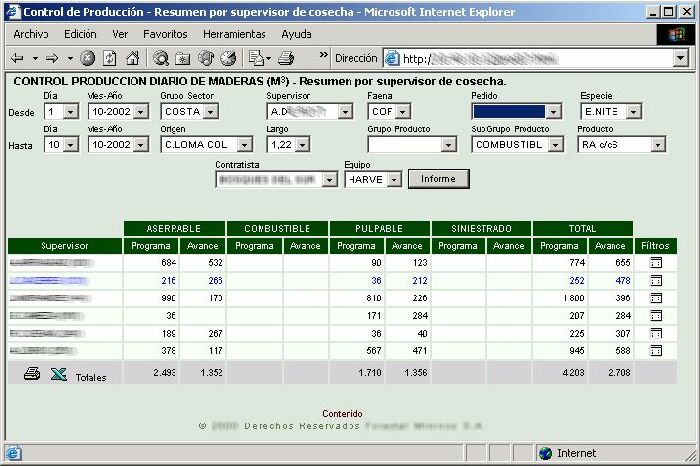Export to Excel via the Totales row X icon

(x=58, y=374)
